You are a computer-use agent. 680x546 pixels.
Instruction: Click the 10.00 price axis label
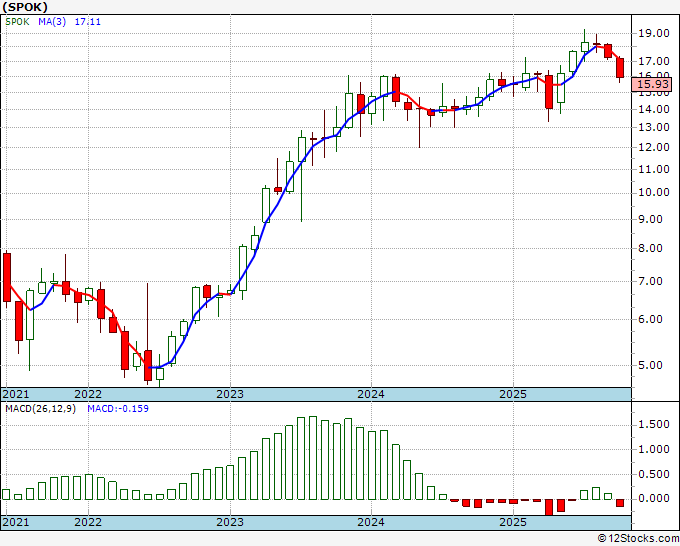654,193
